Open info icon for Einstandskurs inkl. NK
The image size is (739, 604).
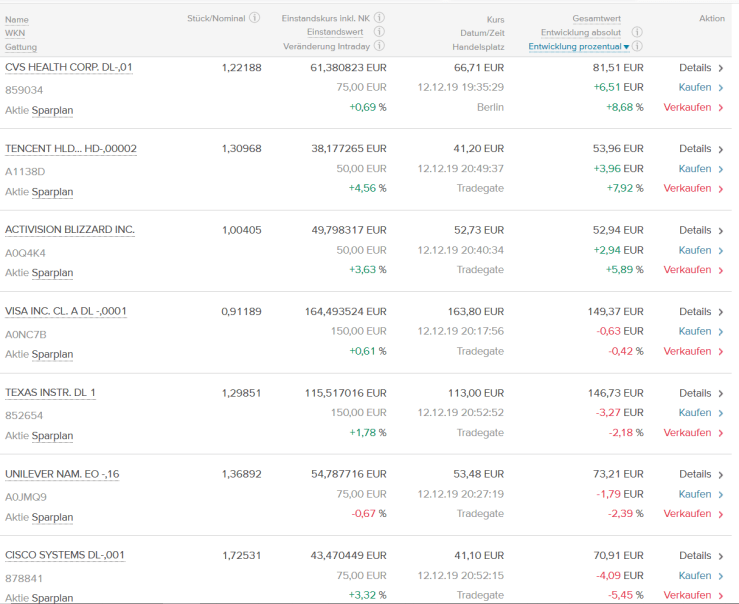point(379,18)
